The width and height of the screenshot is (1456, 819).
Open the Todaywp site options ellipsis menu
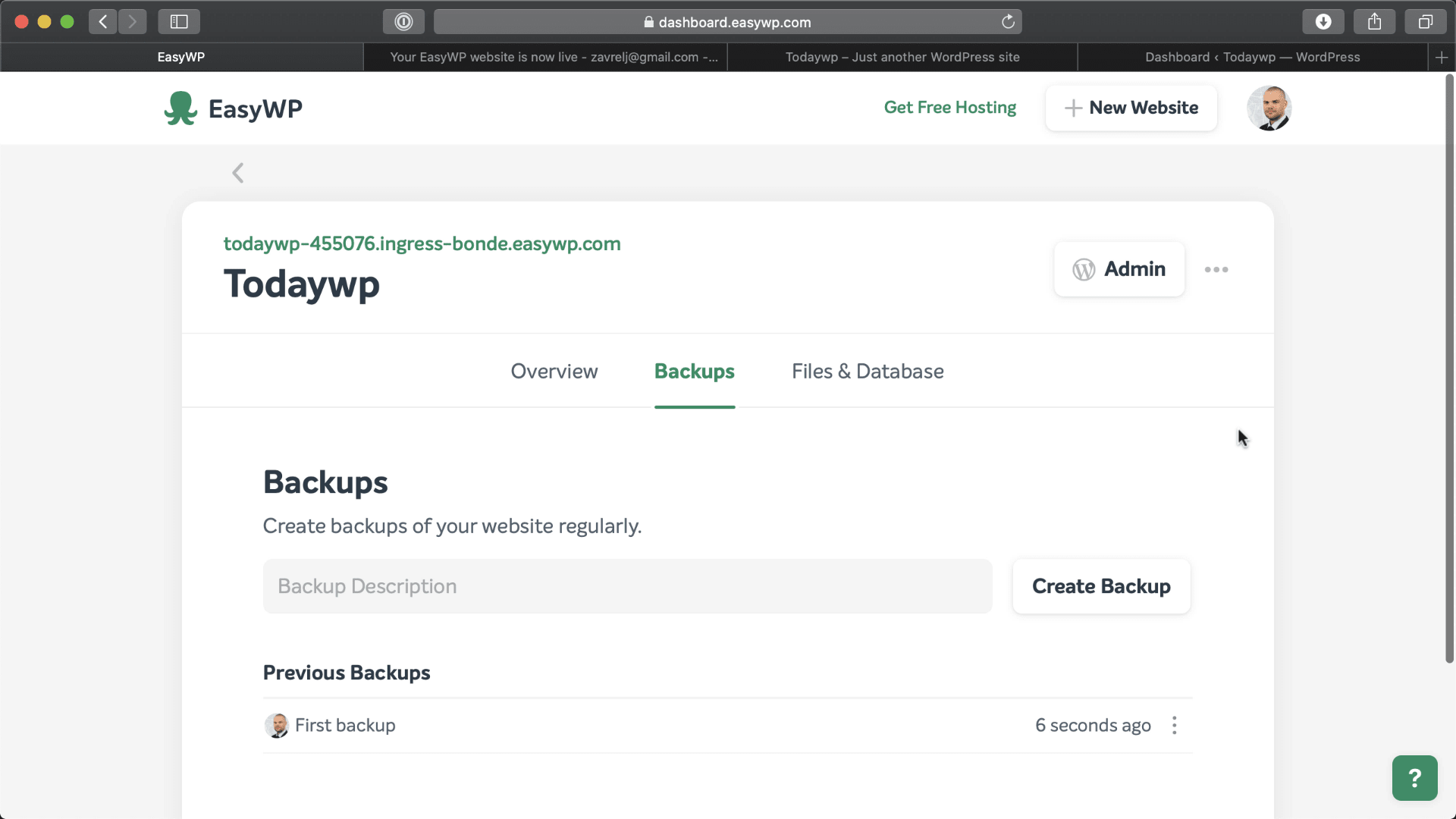[x=1216, y=269]
